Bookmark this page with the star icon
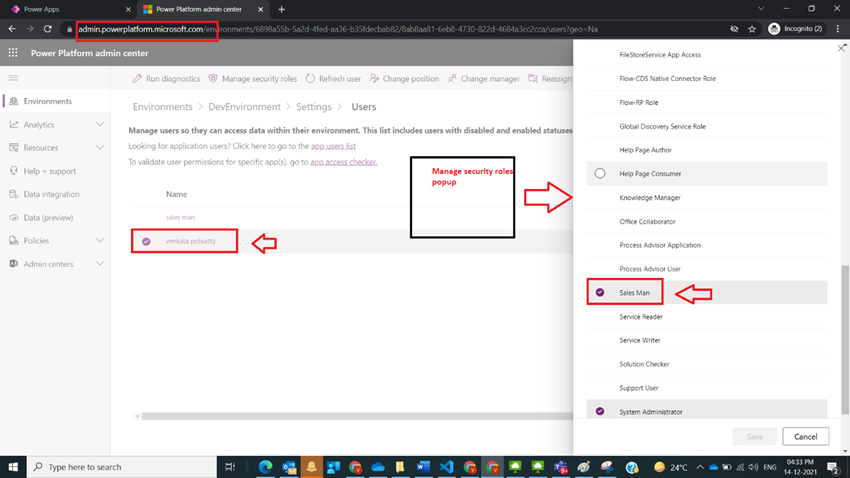Viewport: 850px width, 478px height. pos(752,29)
